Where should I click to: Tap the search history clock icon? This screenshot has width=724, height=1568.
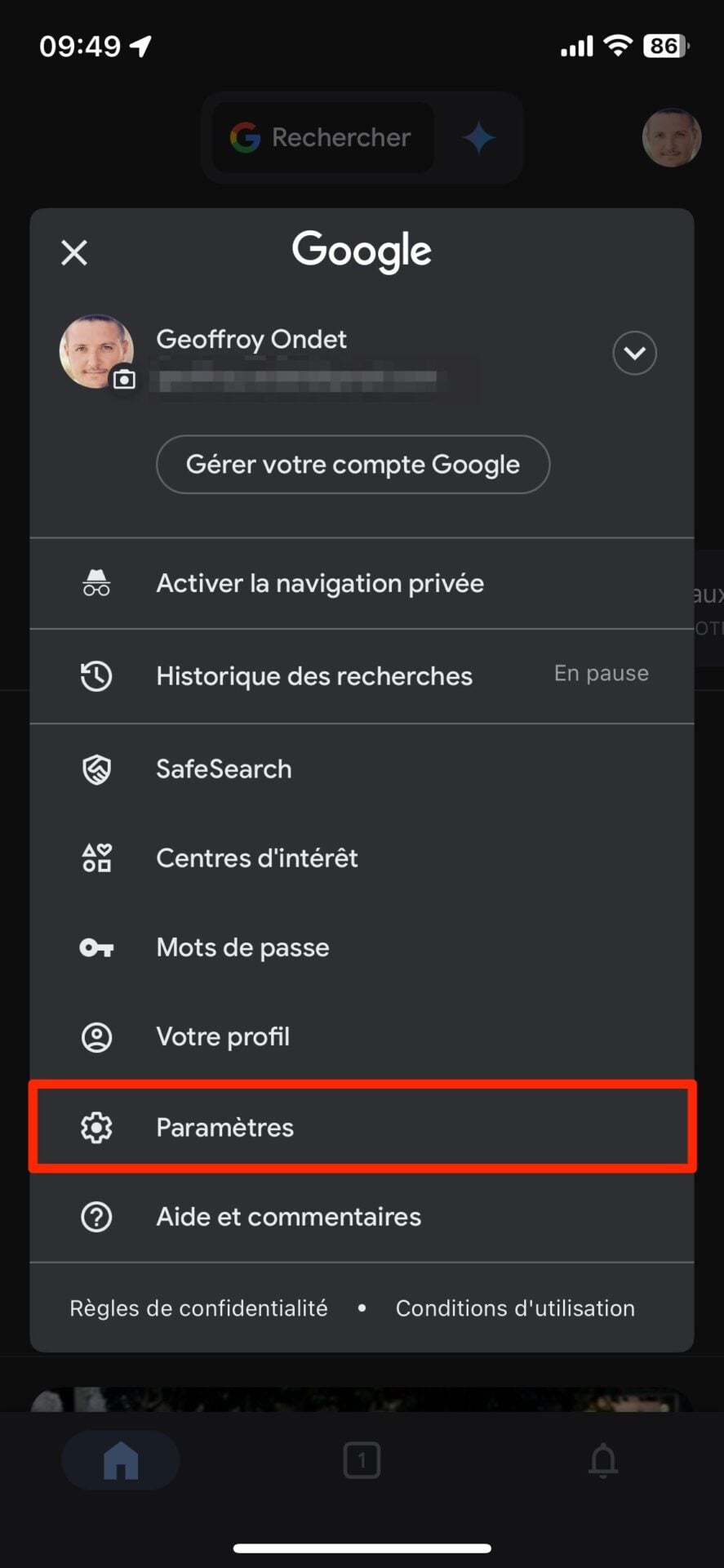click(96, 676)
